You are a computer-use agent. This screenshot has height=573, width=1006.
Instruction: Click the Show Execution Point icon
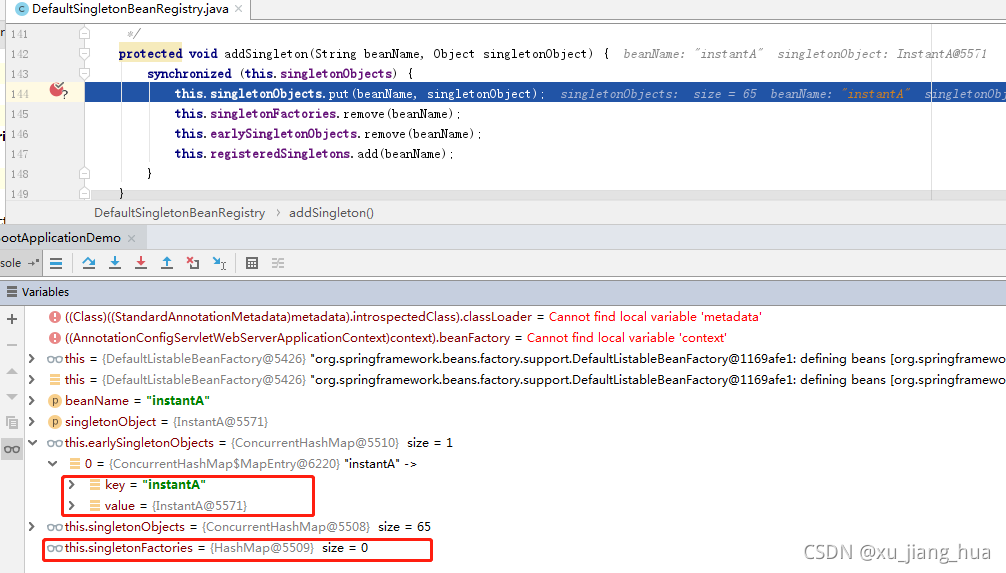(56, 263)
